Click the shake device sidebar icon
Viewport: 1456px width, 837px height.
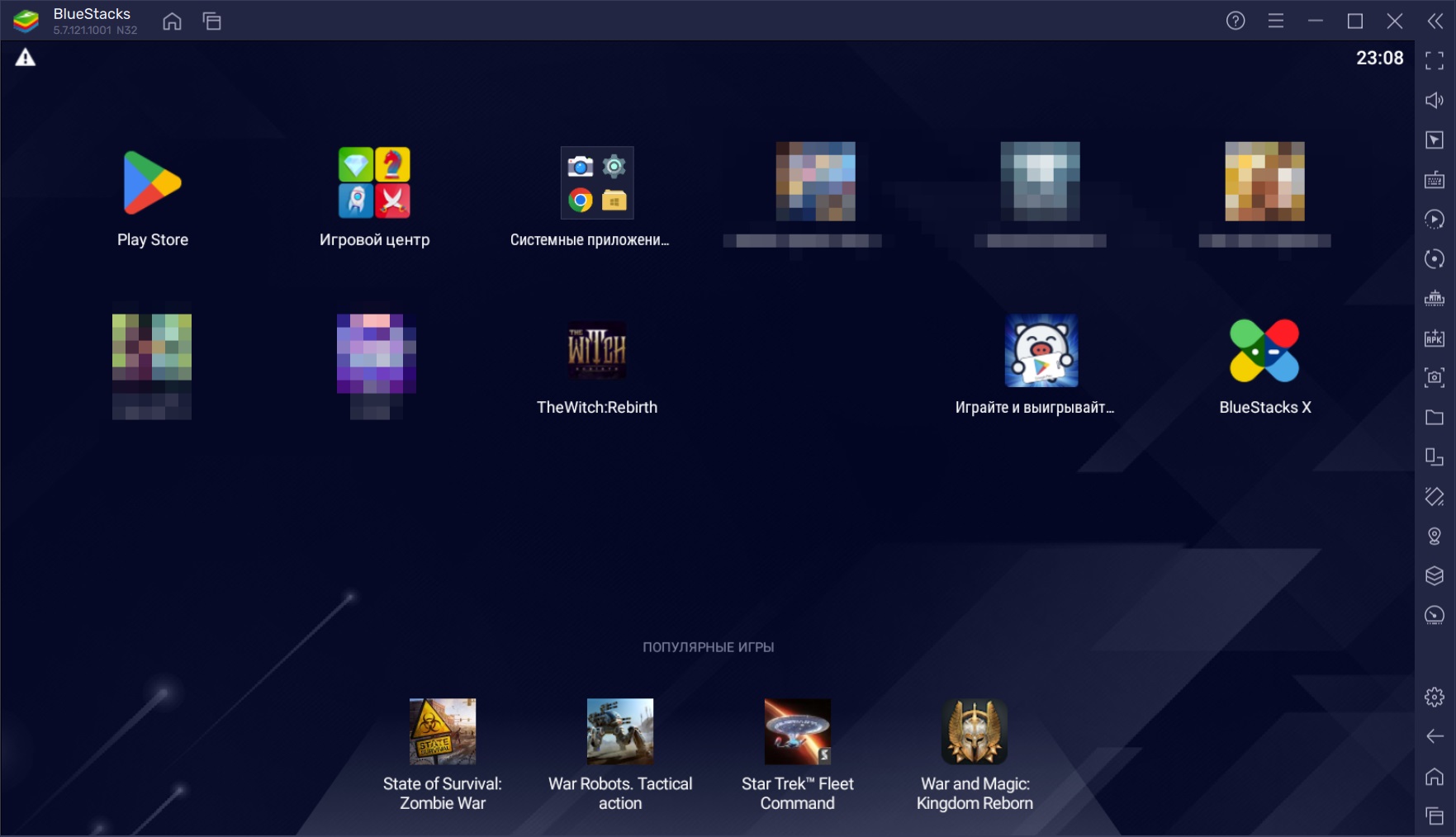1435,496
